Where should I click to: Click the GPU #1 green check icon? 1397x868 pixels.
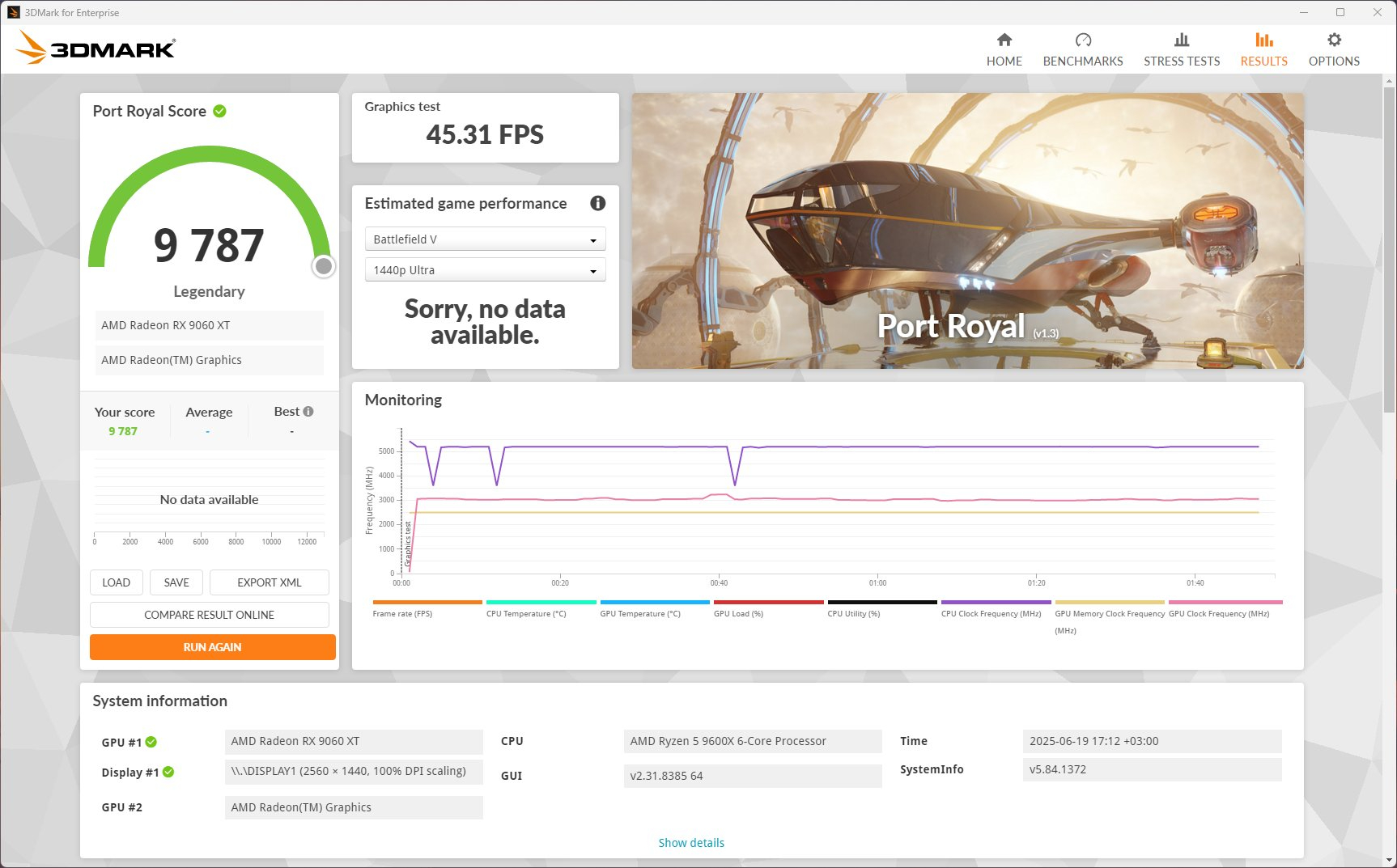pyautogui.click(x=151, y=742)
